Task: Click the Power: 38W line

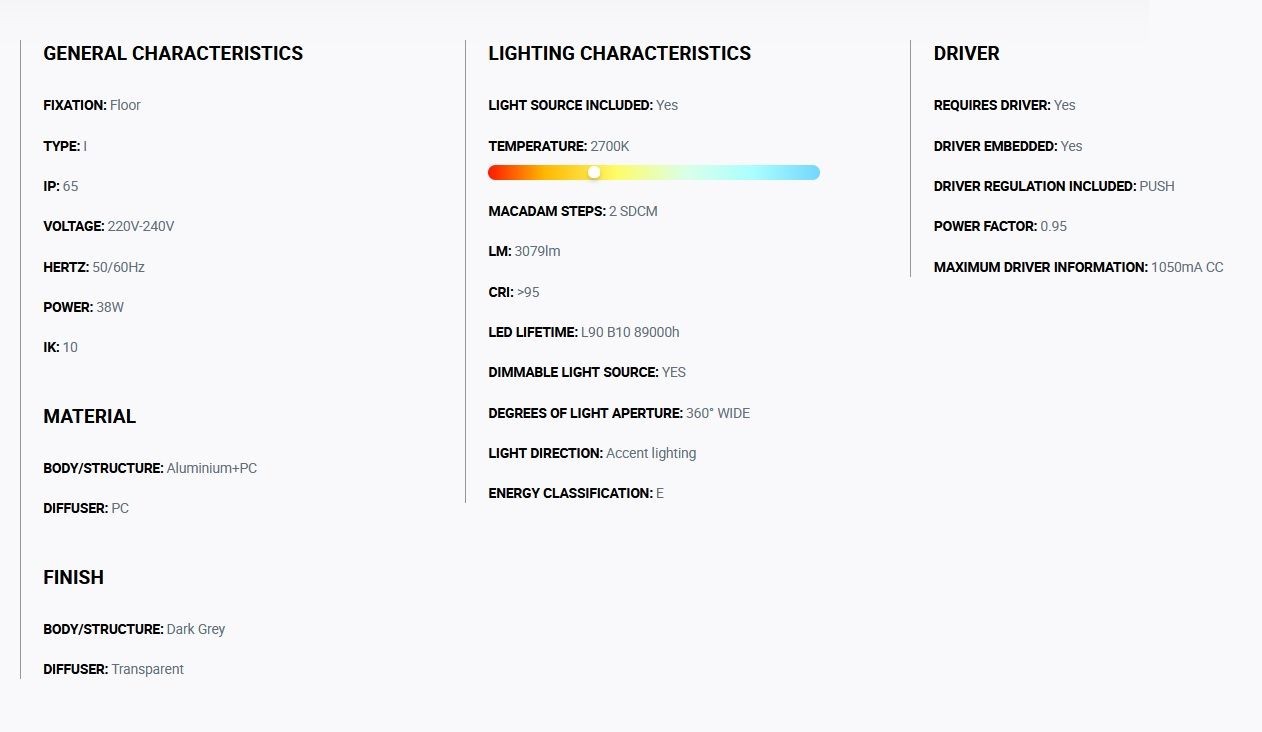Action: point(84,307)
